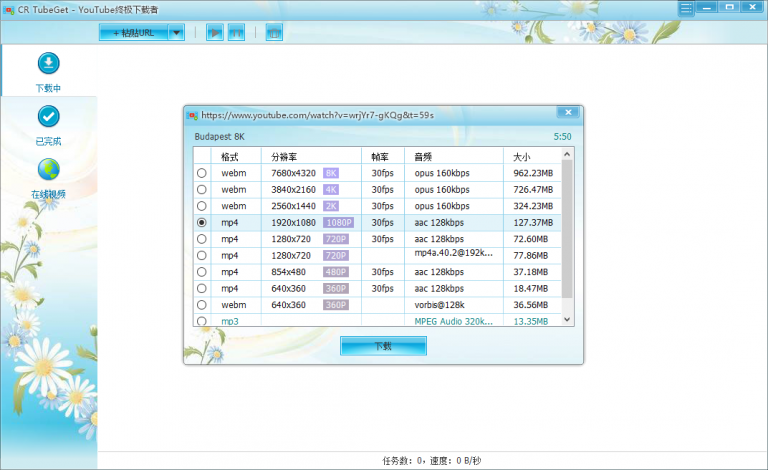Click the 1920x1080 resolution text

click(293, 222)
